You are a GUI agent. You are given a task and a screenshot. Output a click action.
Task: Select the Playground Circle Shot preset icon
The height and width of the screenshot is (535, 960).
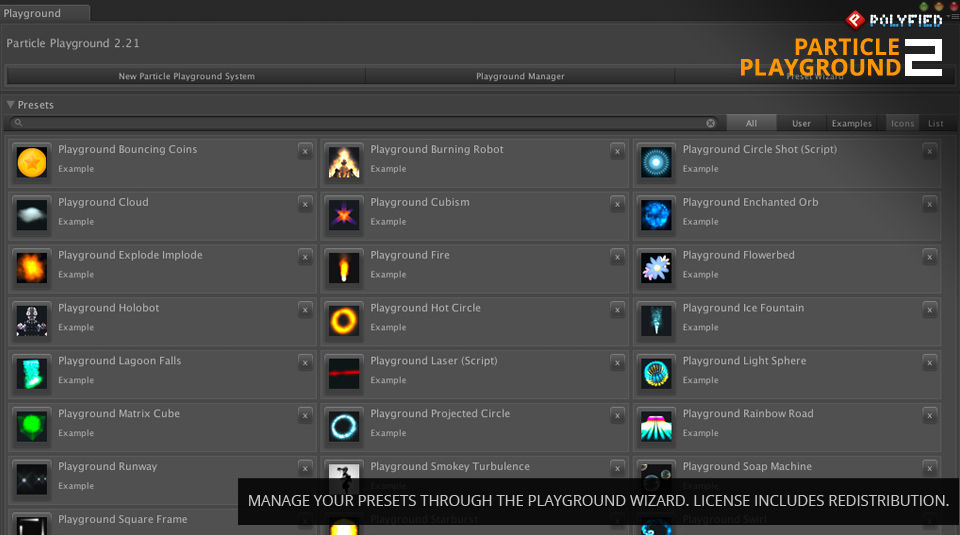click(x=656, y=163)
